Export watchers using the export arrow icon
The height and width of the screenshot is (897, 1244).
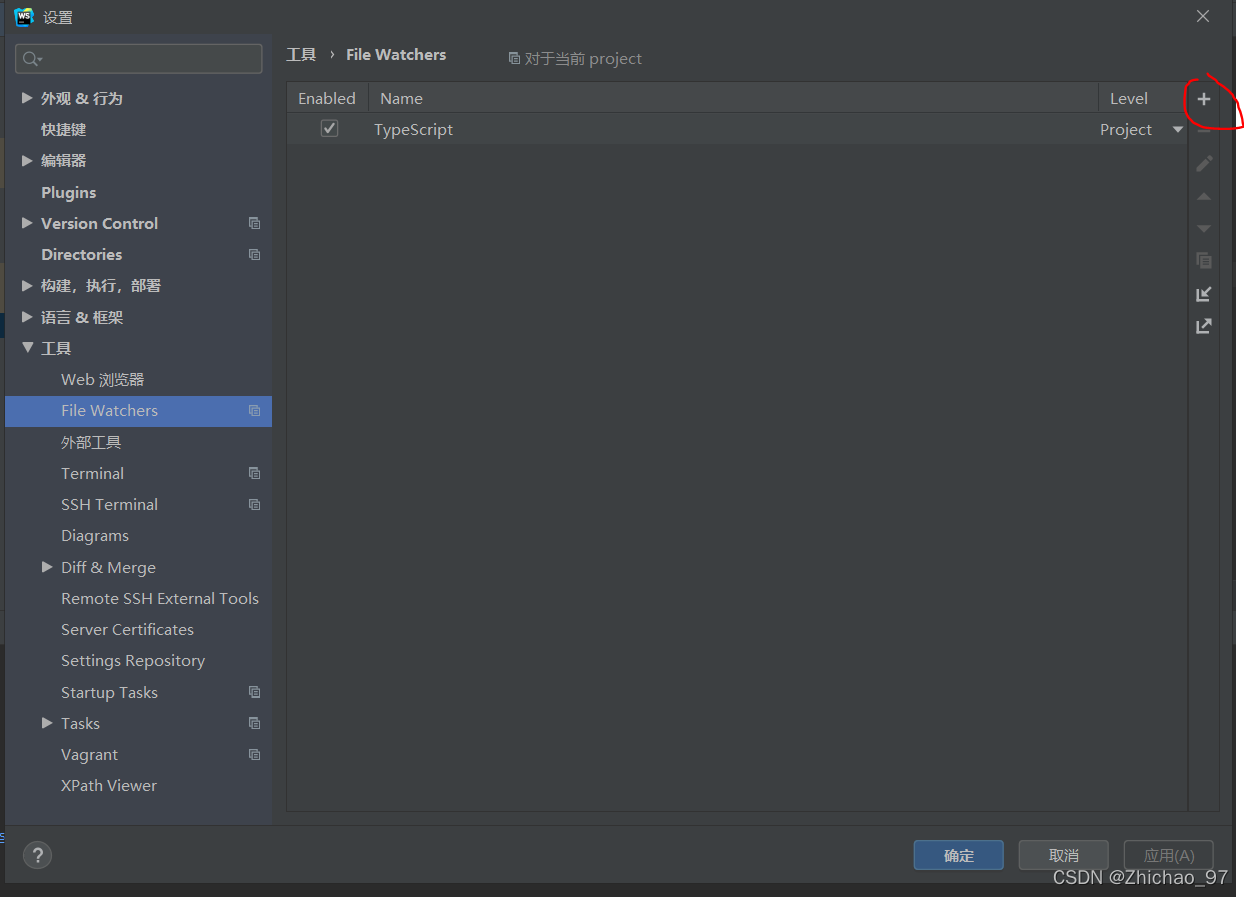(1204, 325)
